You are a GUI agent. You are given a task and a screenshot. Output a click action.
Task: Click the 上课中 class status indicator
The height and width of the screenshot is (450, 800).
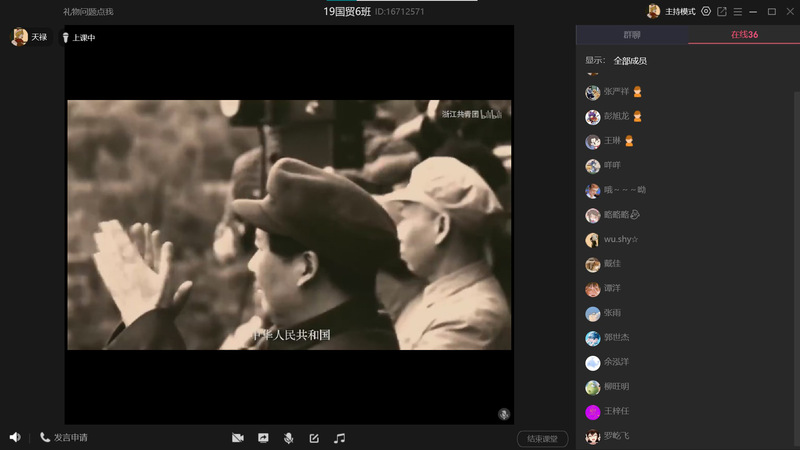click(79, 37)
